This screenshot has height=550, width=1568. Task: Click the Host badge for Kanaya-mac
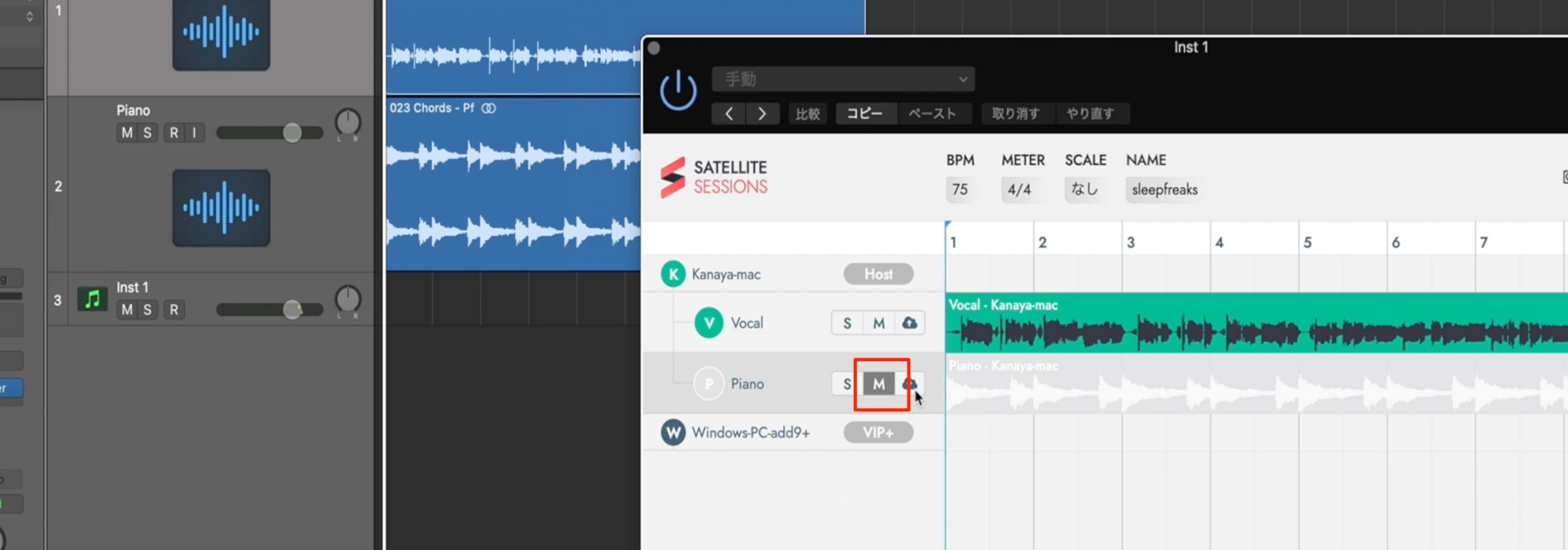878,274
